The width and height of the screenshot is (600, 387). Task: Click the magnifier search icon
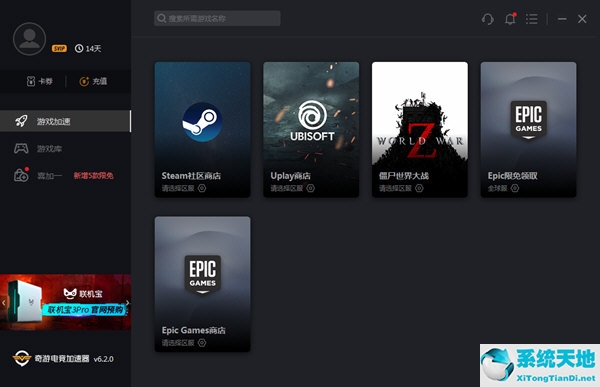point(161,18)
